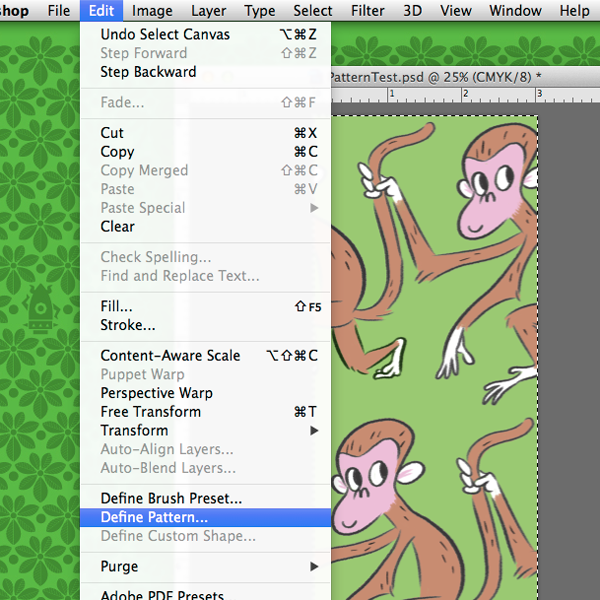Choose Cut from Edit menu
The height and width of the screenshot is (600, 600).
[205, 133]
